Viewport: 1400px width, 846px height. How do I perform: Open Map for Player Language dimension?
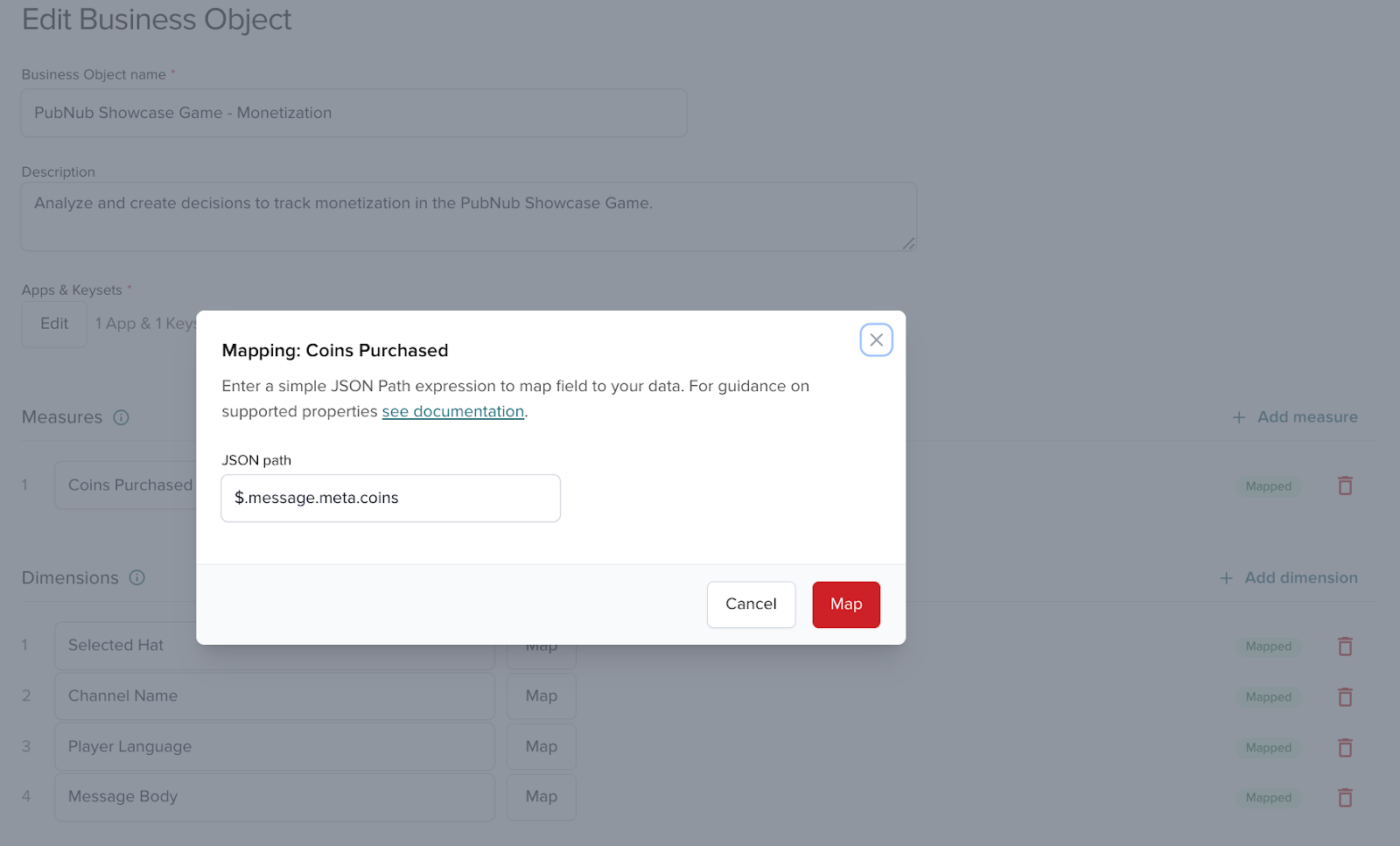click(541, 746)
